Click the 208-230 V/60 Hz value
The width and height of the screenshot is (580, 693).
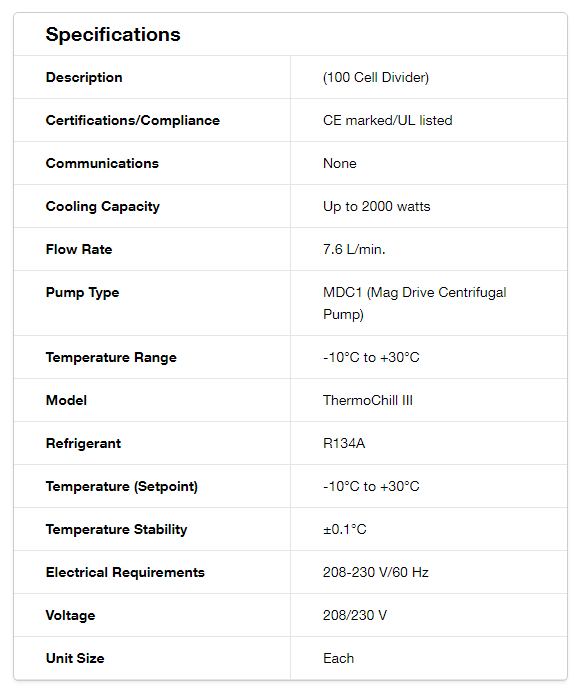point(376,572)
